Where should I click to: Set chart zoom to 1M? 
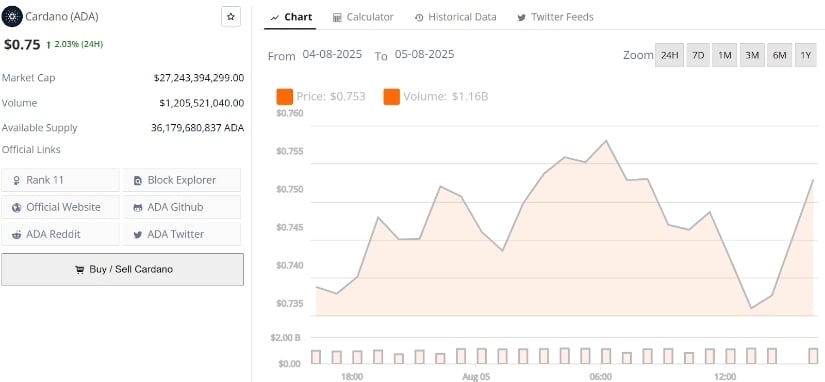[725, 55]
